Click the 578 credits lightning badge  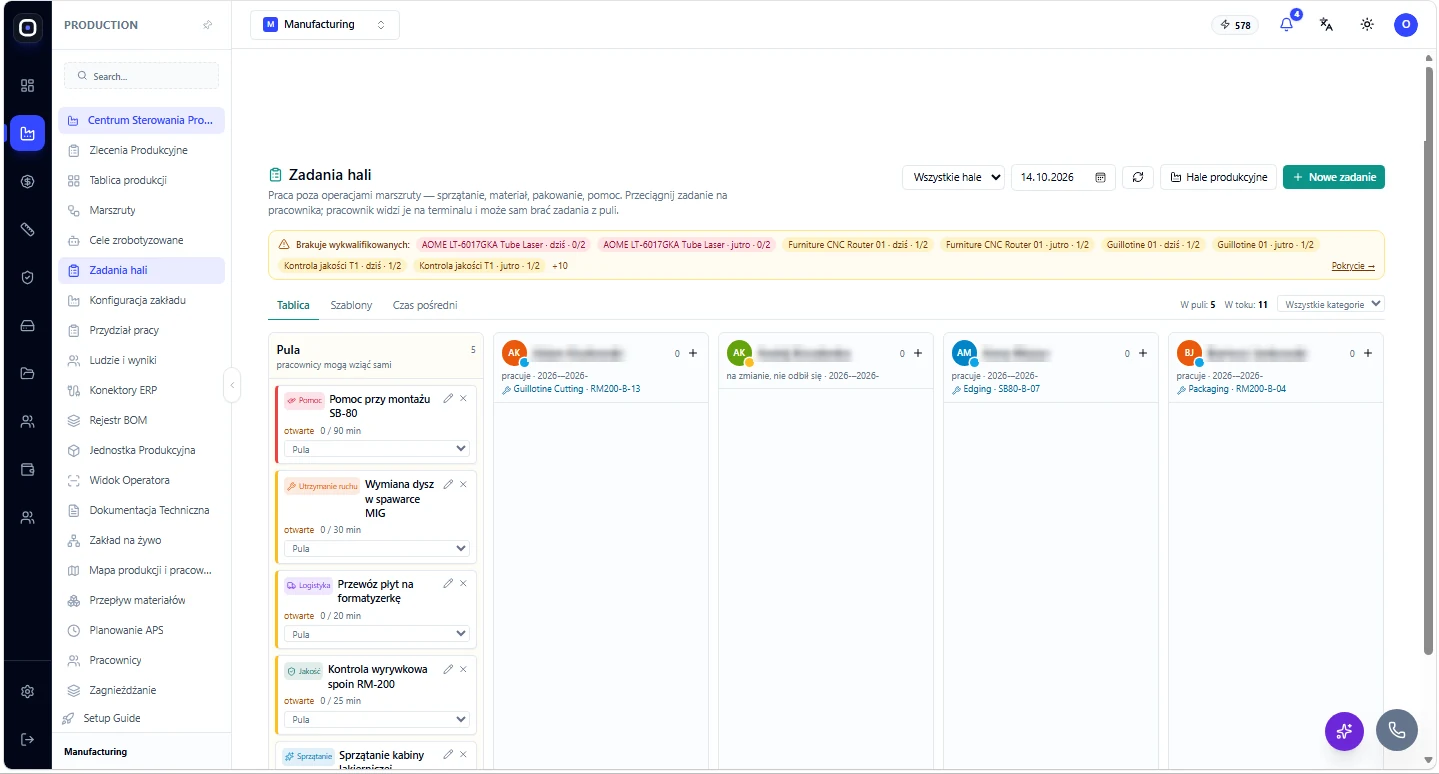coord(1235,25)
